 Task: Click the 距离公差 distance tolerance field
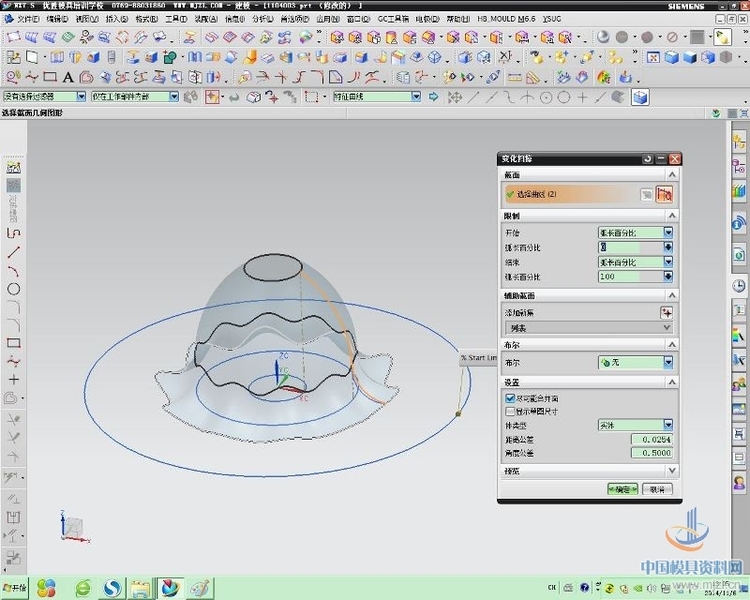click(x=651, y=439)
